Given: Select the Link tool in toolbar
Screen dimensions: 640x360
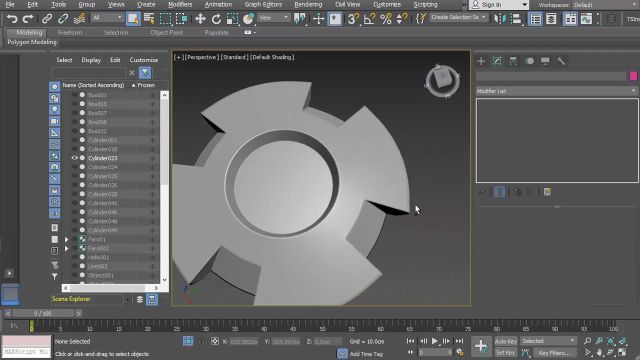Looking at the screenshot, I should (x=47, y=19).
